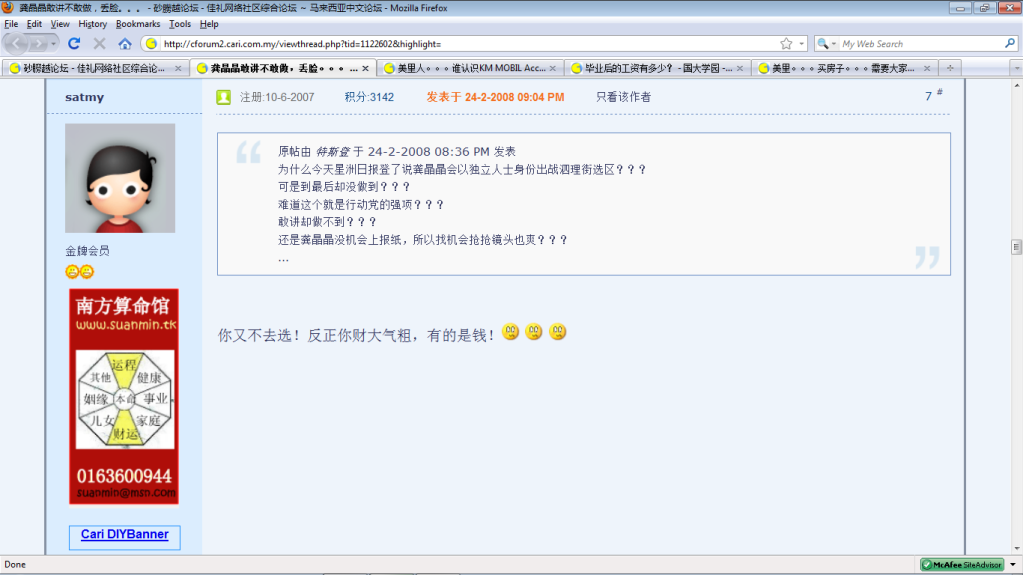Bookmark this page with the star icon
This screenshot has width=1023, height=575.
(x=786, y=44)
